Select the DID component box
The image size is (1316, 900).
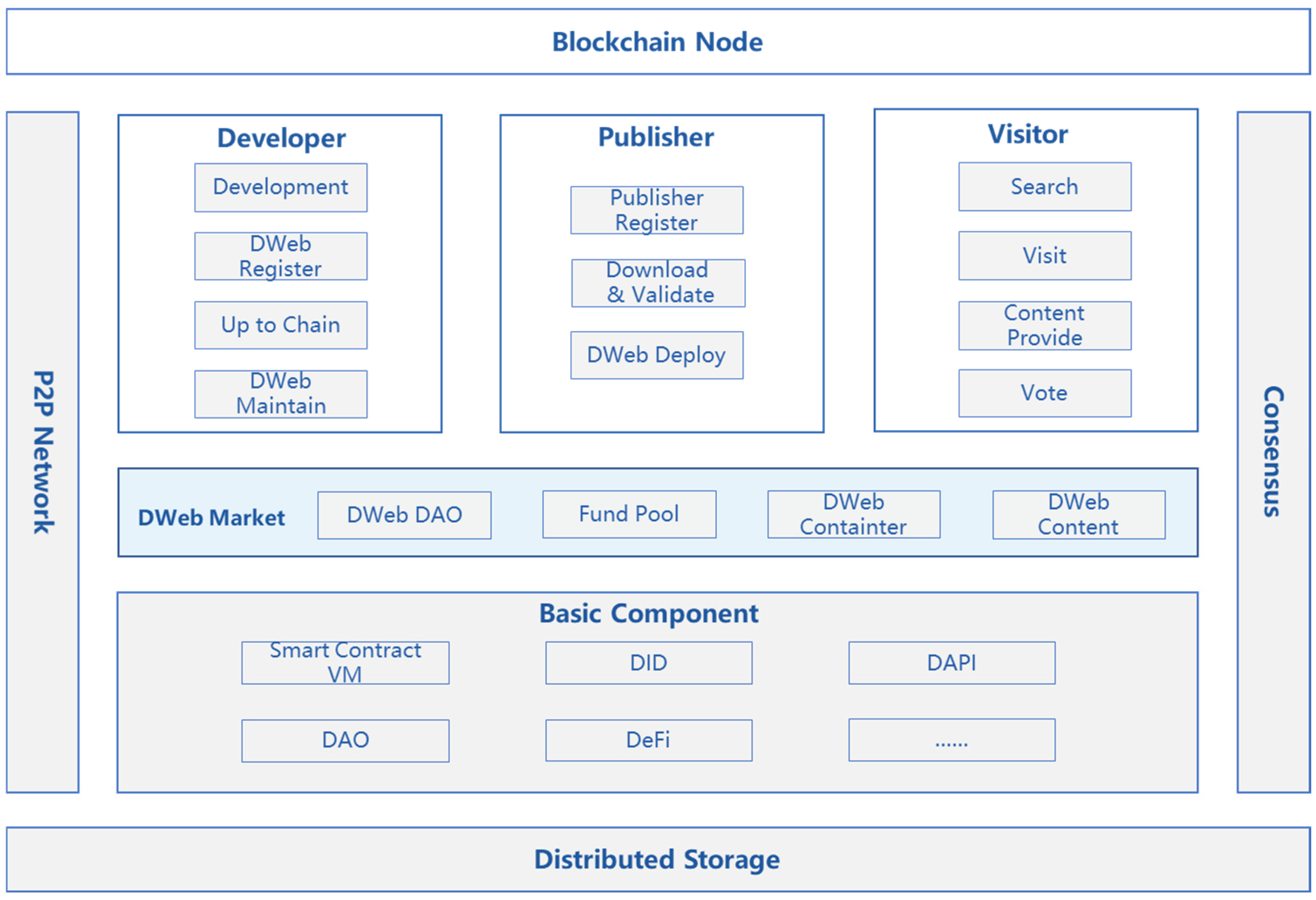tap(649, 663)
